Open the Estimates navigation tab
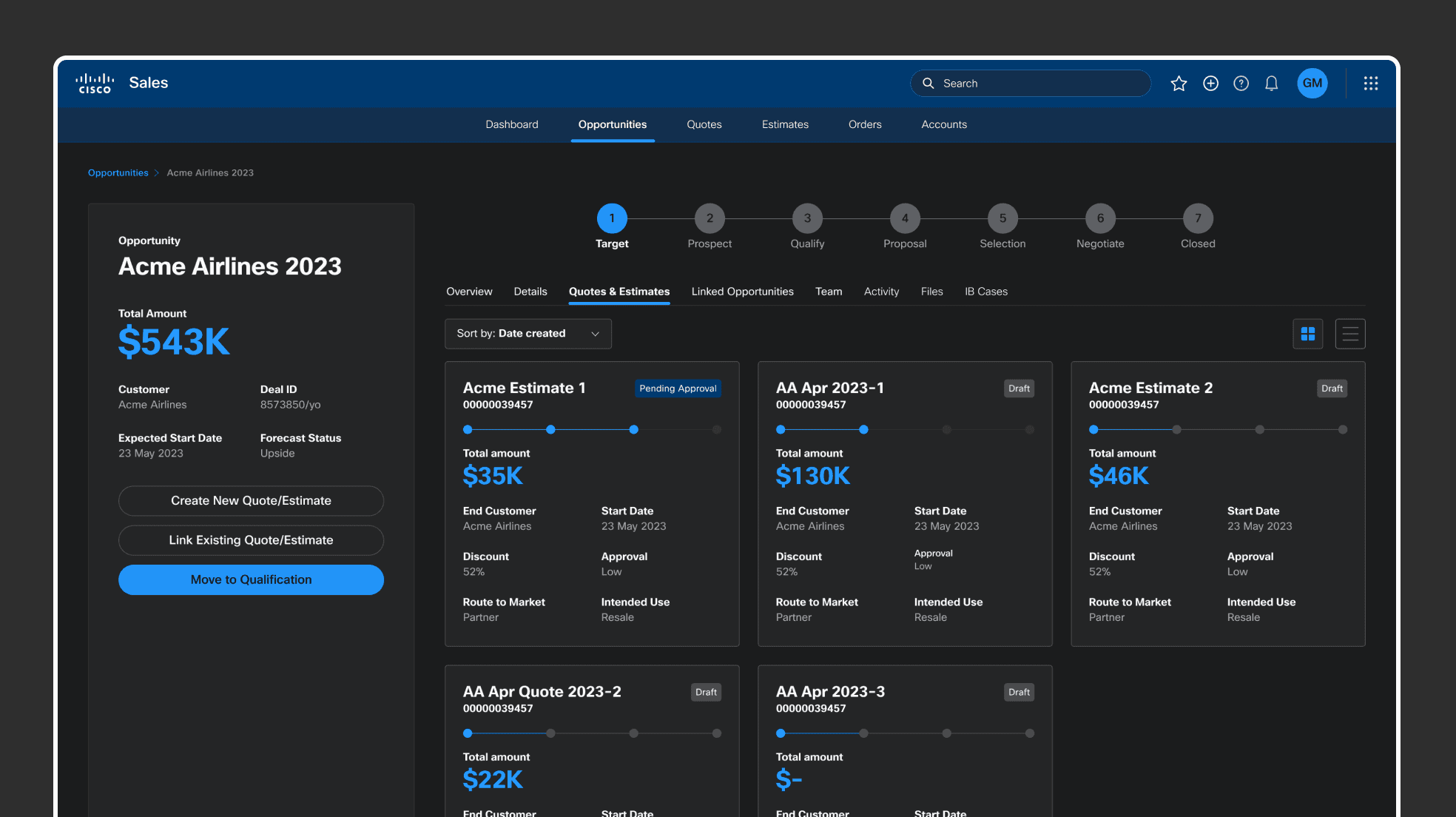 click(x=785, y=124)
